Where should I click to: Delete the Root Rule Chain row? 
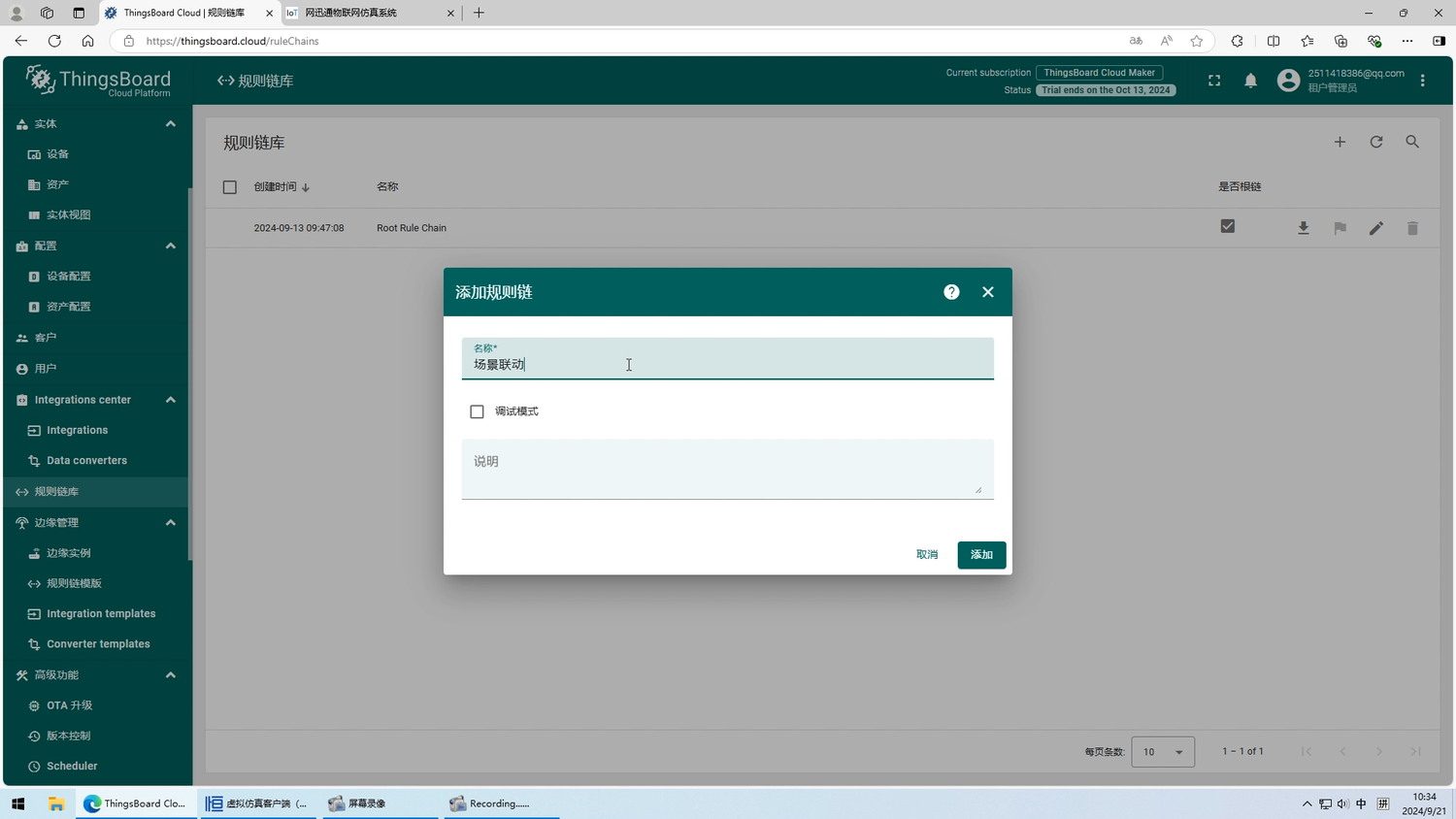pos(1412,228)
